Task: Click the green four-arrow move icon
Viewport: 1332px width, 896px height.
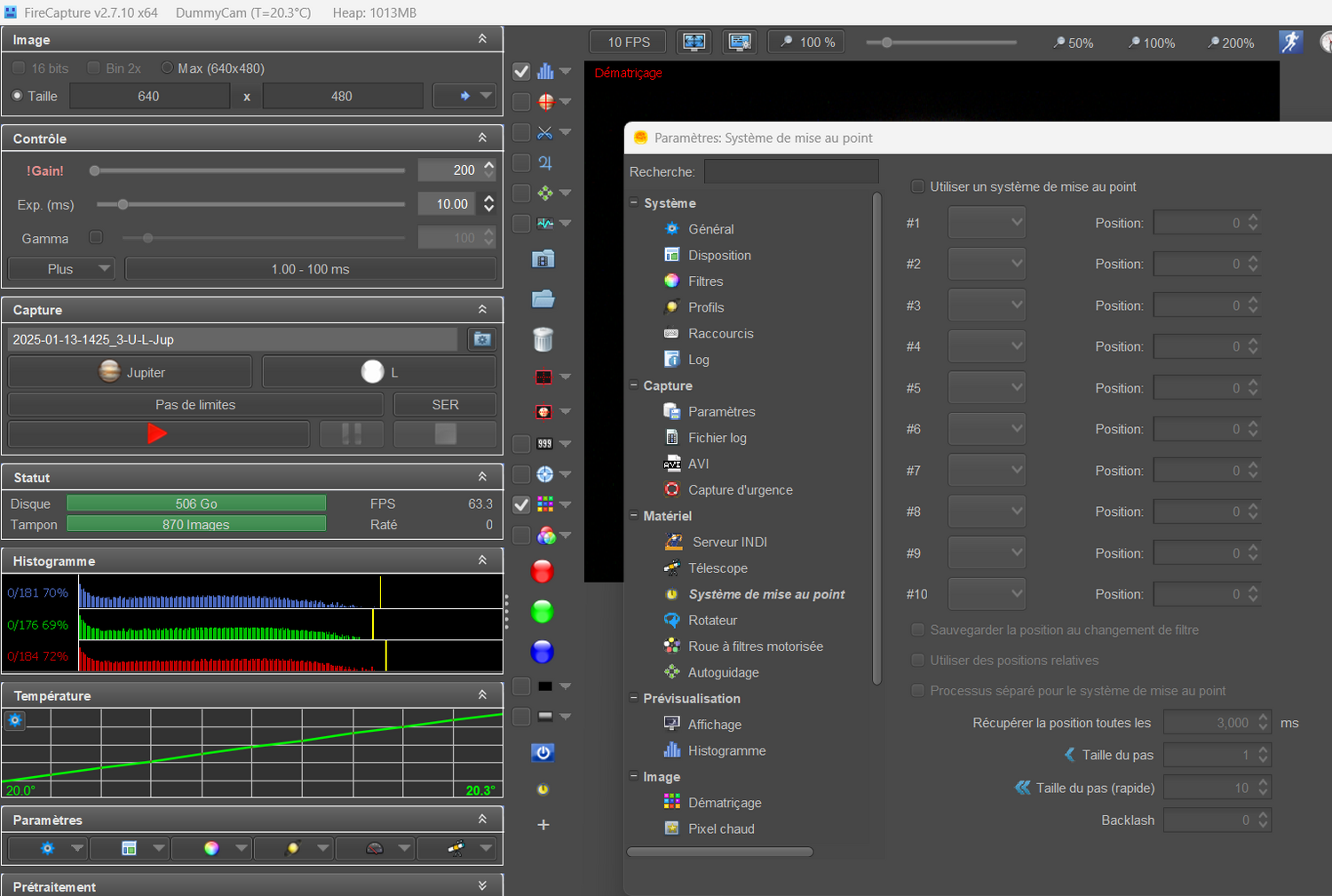Action: [x=545, y=193]
